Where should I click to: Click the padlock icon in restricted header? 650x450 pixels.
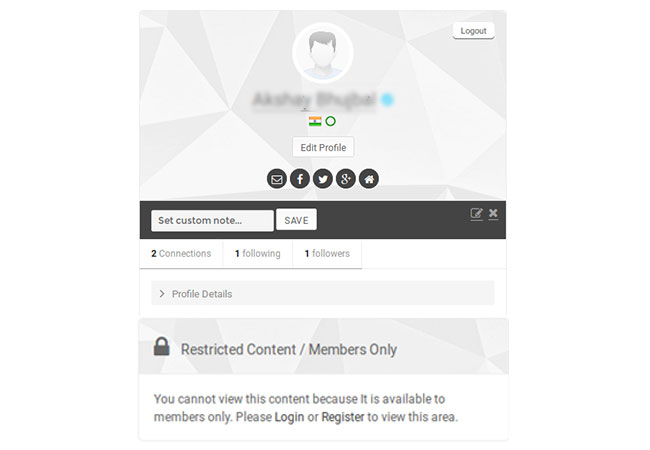click(x=162, y=346)
